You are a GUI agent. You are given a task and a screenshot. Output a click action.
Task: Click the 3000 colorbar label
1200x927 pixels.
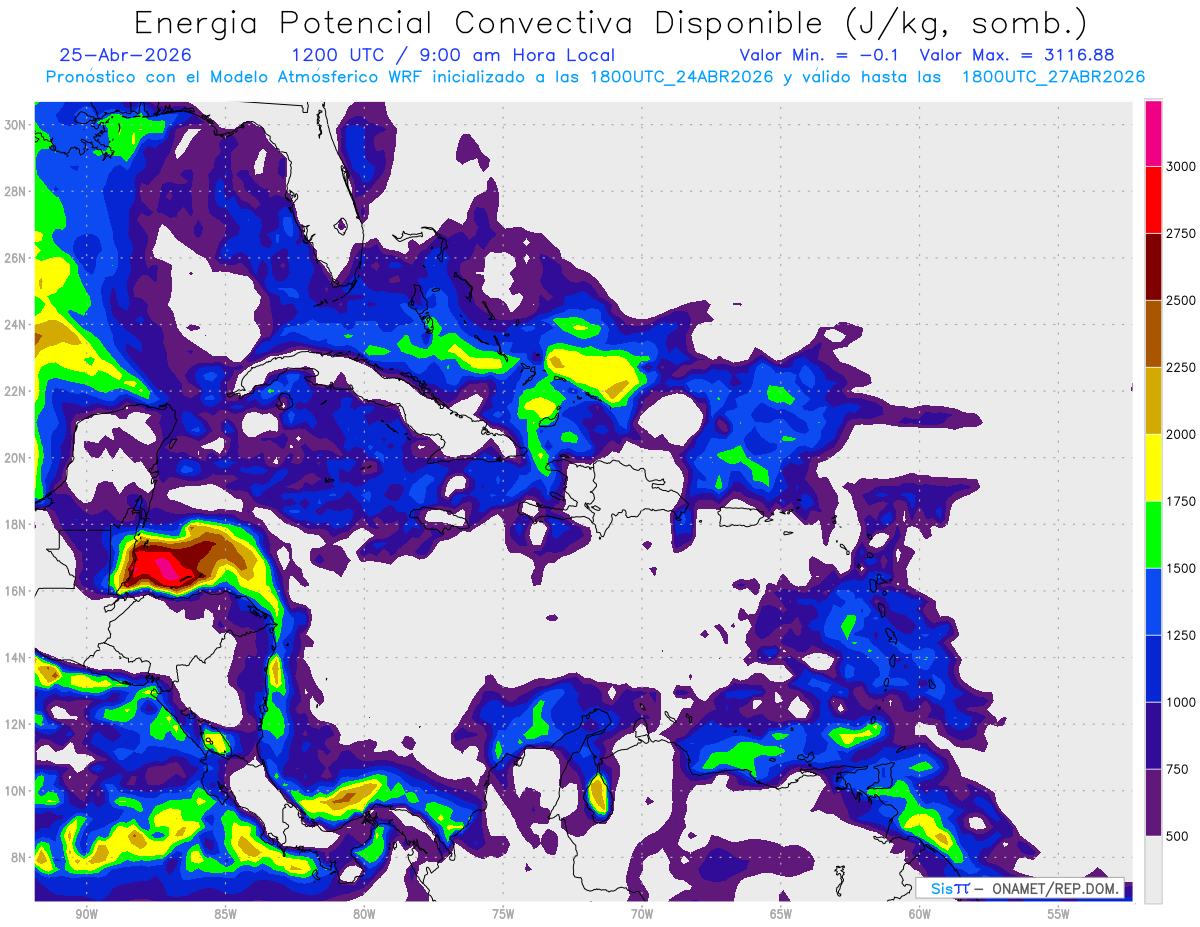coord(1180,166)
